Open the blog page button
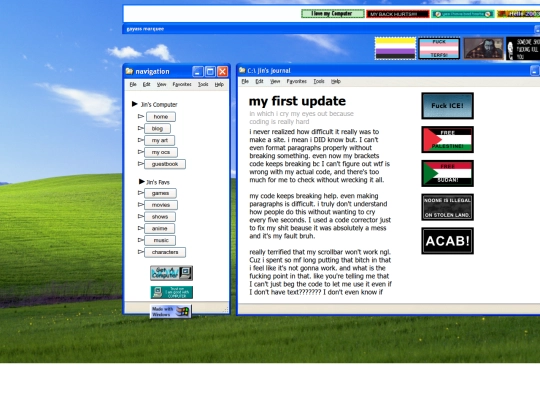The image size is (540, 405). click(x=157, y=128)
